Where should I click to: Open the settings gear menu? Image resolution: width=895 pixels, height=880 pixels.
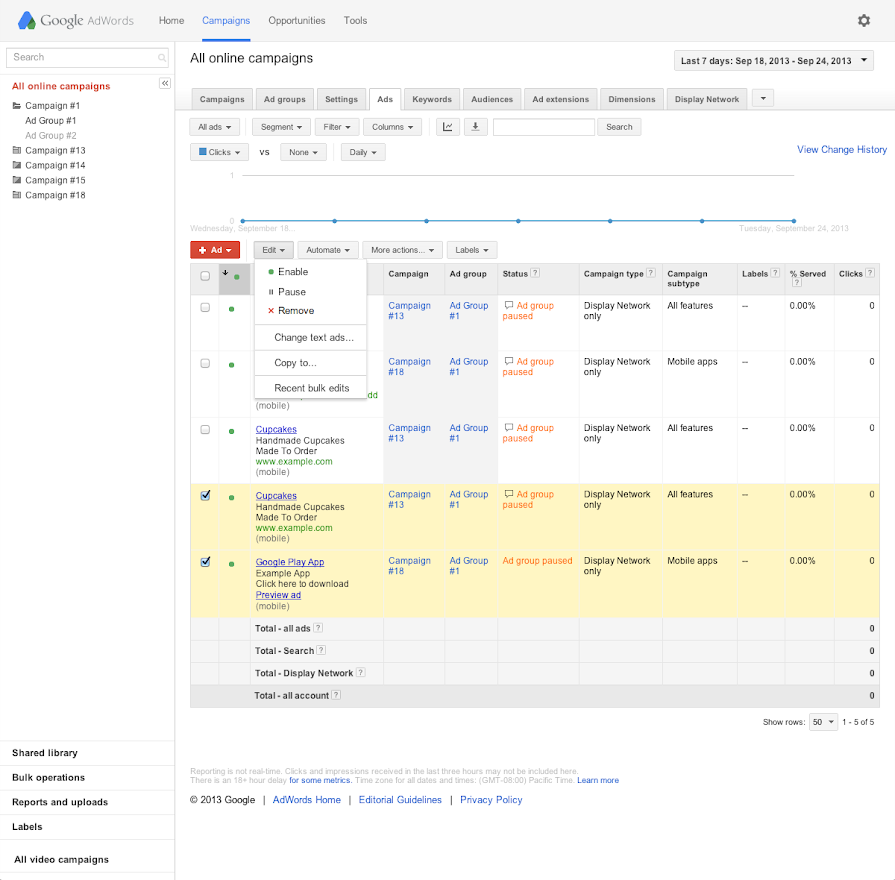coord(864,20)
